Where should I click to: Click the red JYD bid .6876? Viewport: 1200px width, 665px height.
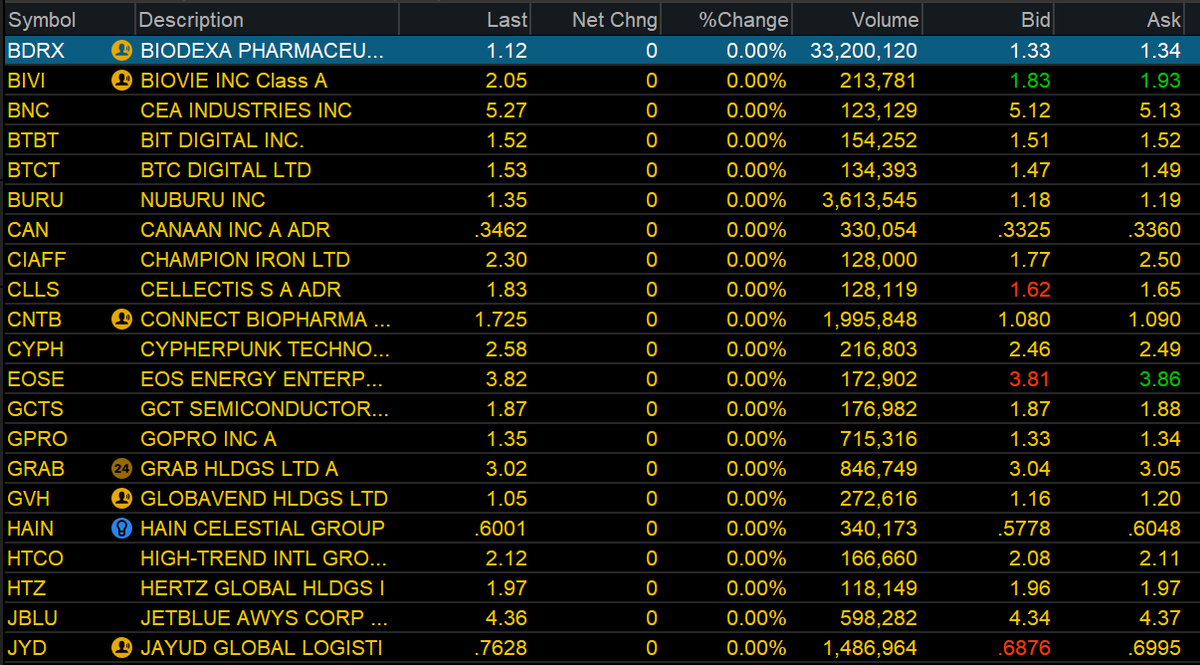(1024, 648)
